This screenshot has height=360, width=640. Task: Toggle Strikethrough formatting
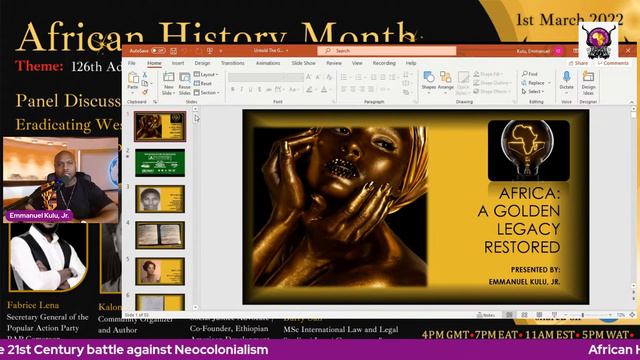[269, 89]
